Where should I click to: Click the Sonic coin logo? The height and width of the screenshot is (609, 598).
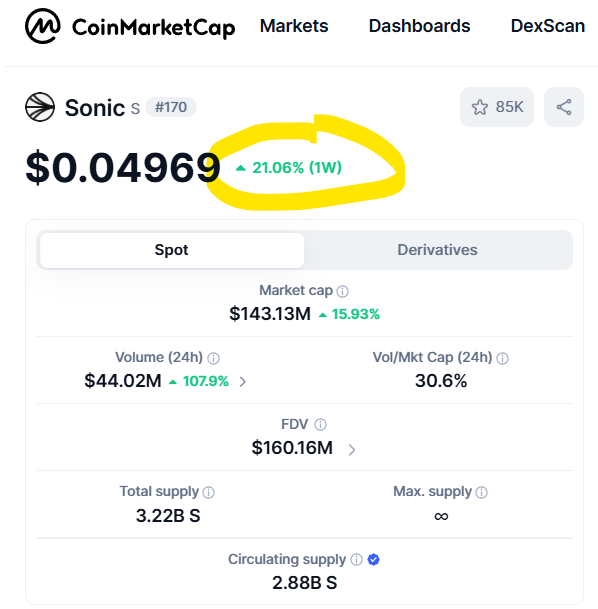[40, 107]
